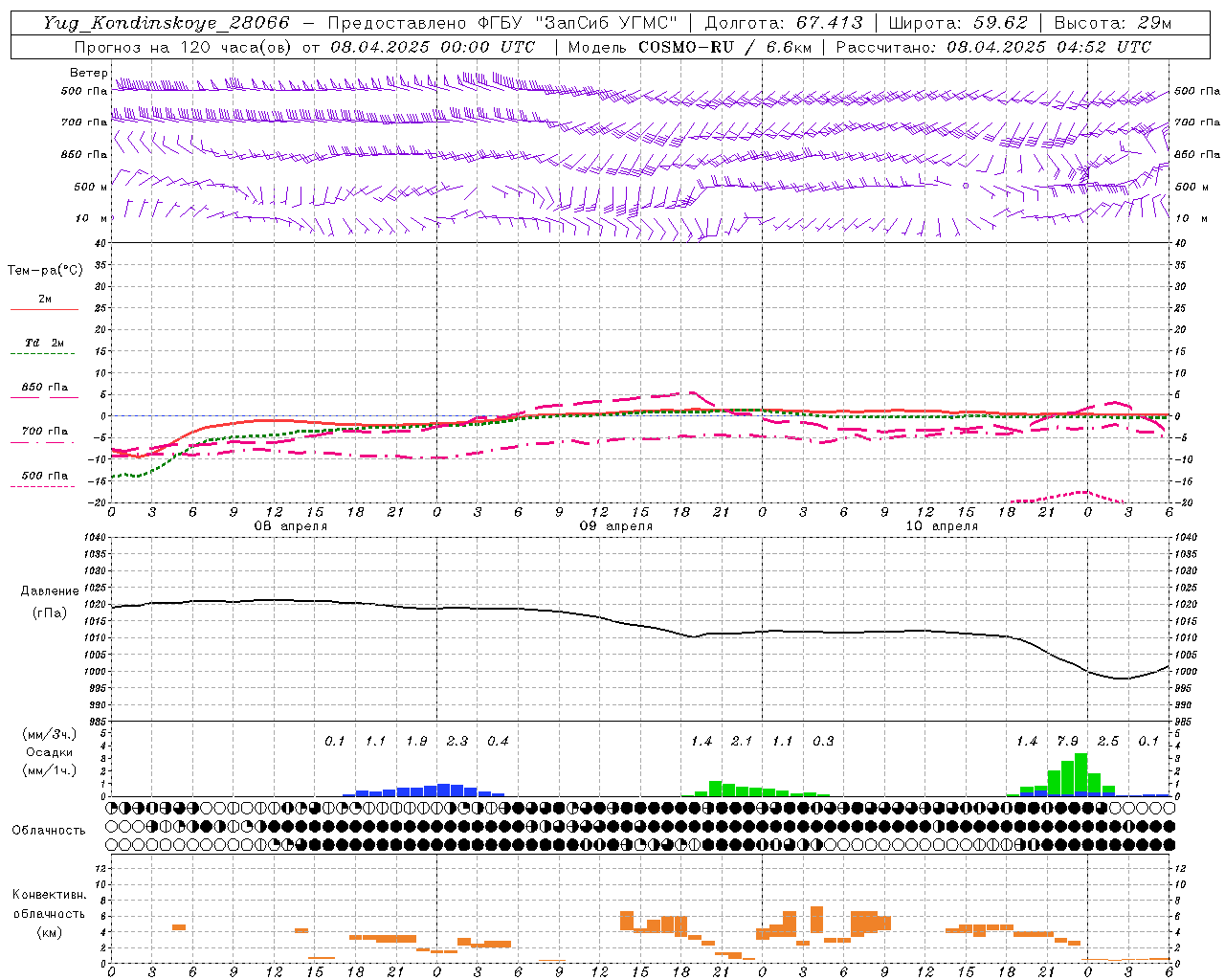1225x980 pixels.
Task: Click the 0.3 precipitation total
Action: [823, 742]
